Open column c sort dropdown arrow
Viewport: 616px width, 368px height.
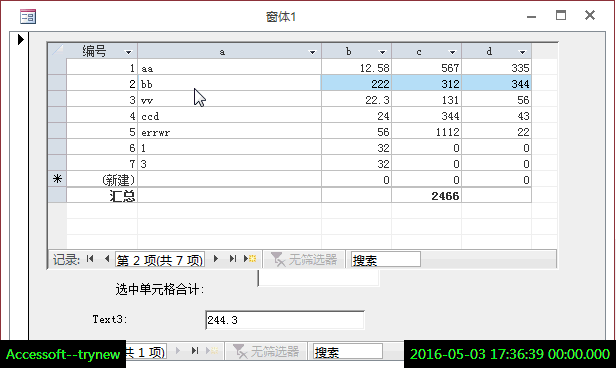[x=452, y=52]
